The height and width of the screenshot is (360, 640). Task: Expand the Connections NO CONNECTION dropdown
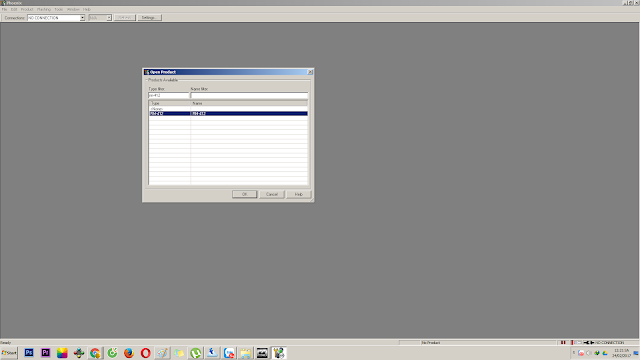82,18
